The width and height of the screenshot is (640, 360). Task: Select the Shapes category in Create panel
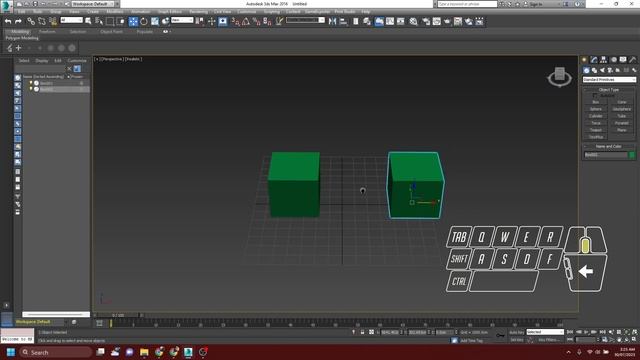pos(594,70)
